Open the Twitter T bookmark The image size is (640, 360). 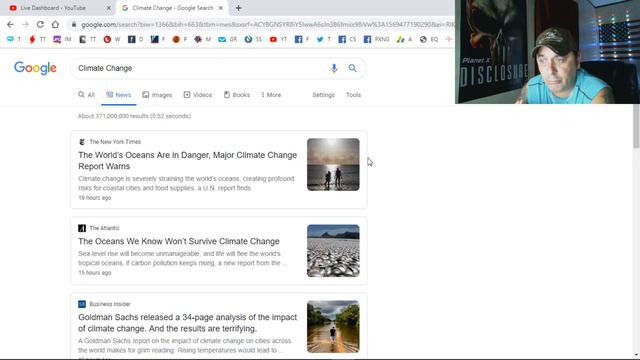pyautogui.click(x=324, y=39)
